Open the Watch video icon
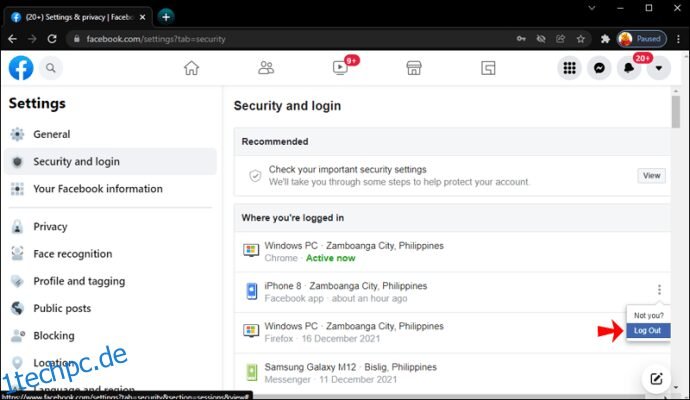 [340, 68]
